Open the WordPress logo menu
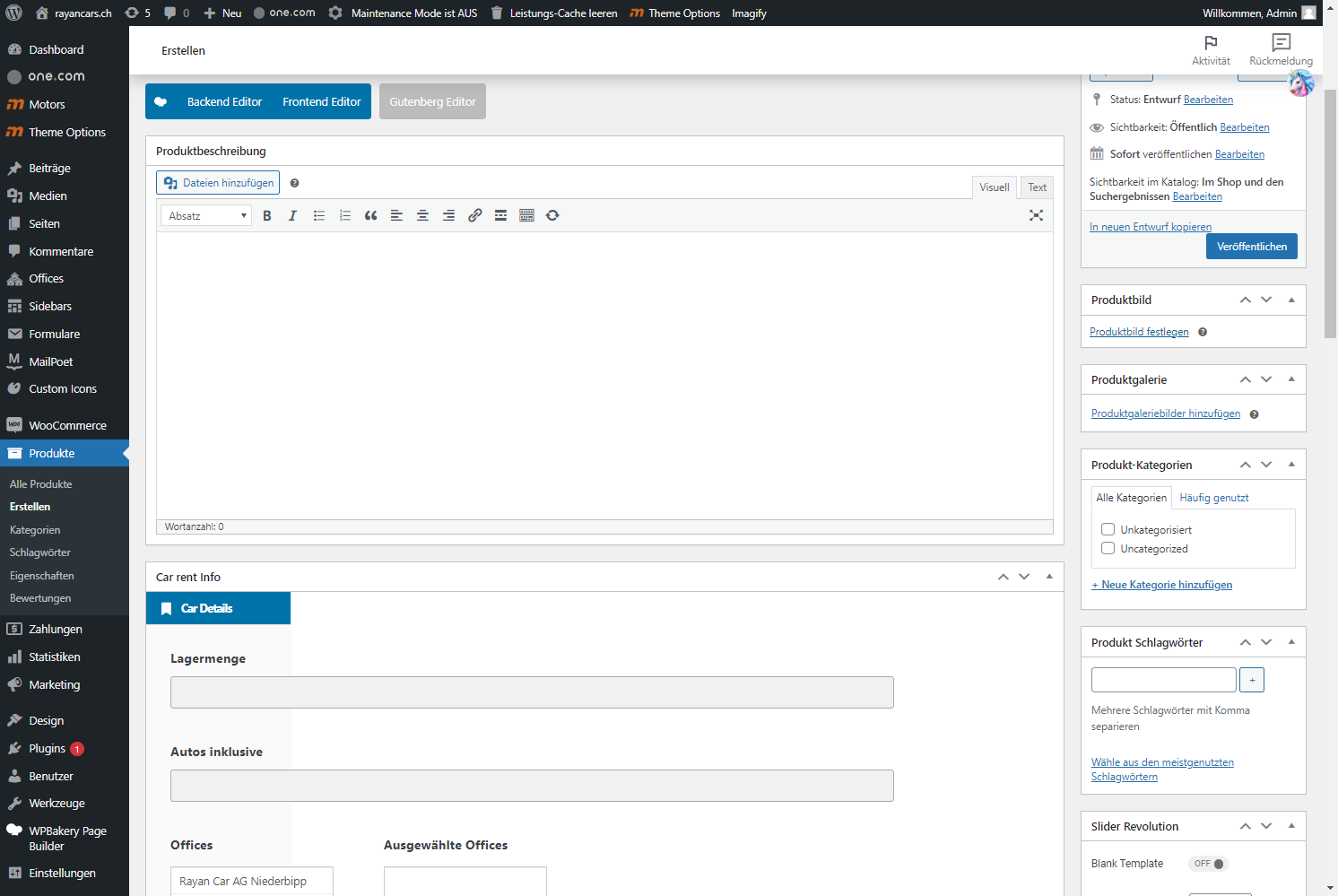1338x896 pixels. 14,13
